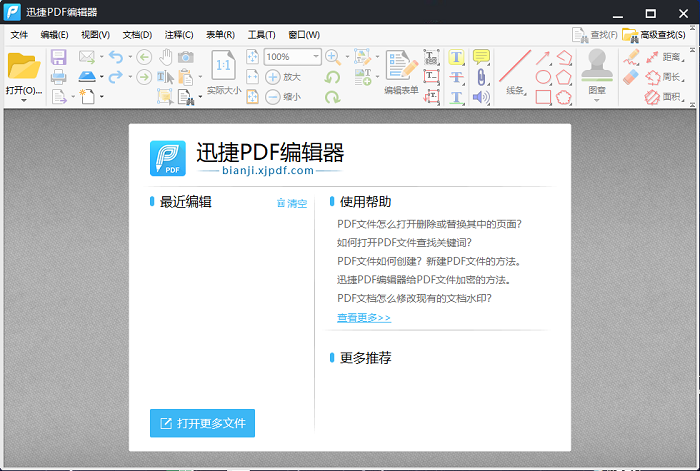Expand the stamp 图章 dropdown arrow
This screenshot has height=471, width=700.
(597, 100)
